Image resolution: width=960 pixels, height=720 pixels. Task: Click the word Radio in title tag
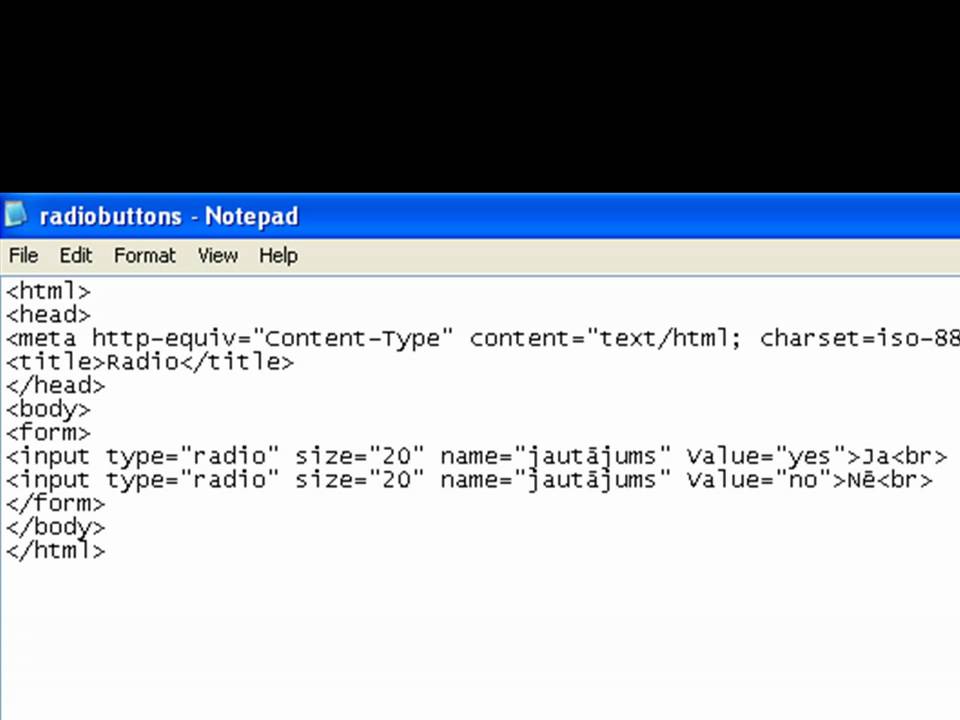tap(142, 362)
